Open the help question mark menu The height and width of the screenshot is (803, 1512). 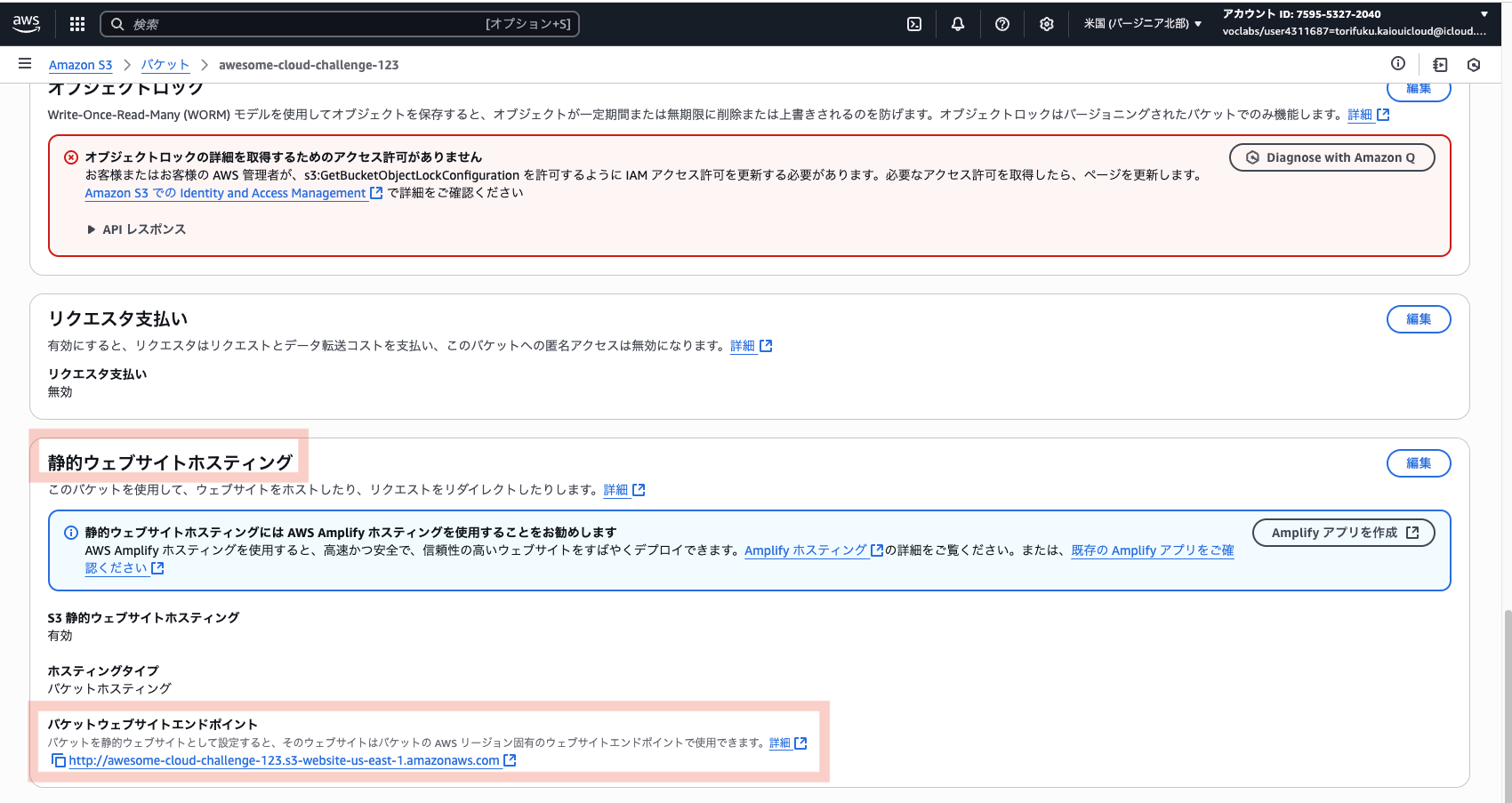click(1002, 24)
